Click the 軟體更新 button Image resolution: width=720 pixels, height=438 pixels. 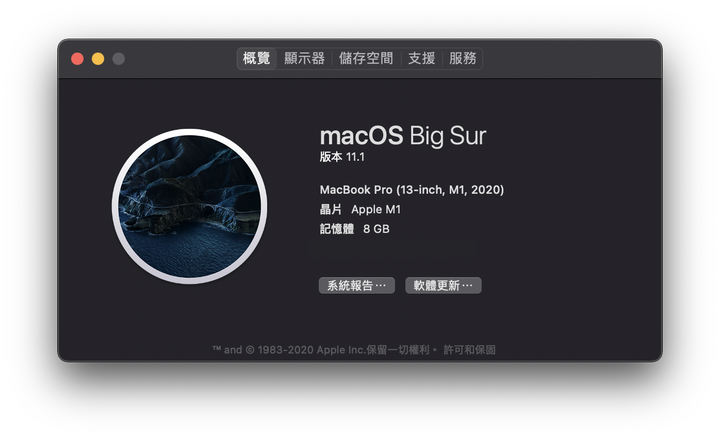pos(443,286)
